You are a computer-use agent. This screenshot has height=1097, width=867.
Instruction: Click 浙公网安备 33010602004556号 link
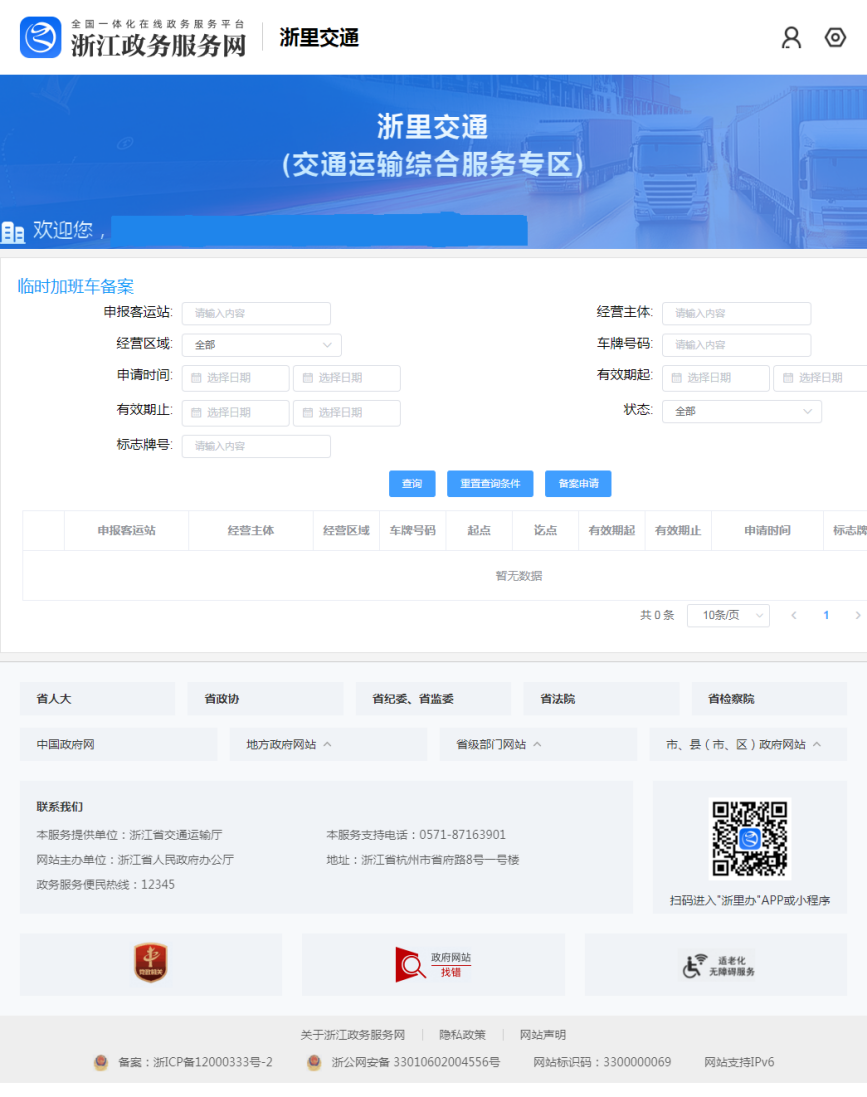(x=416, y=1062)
